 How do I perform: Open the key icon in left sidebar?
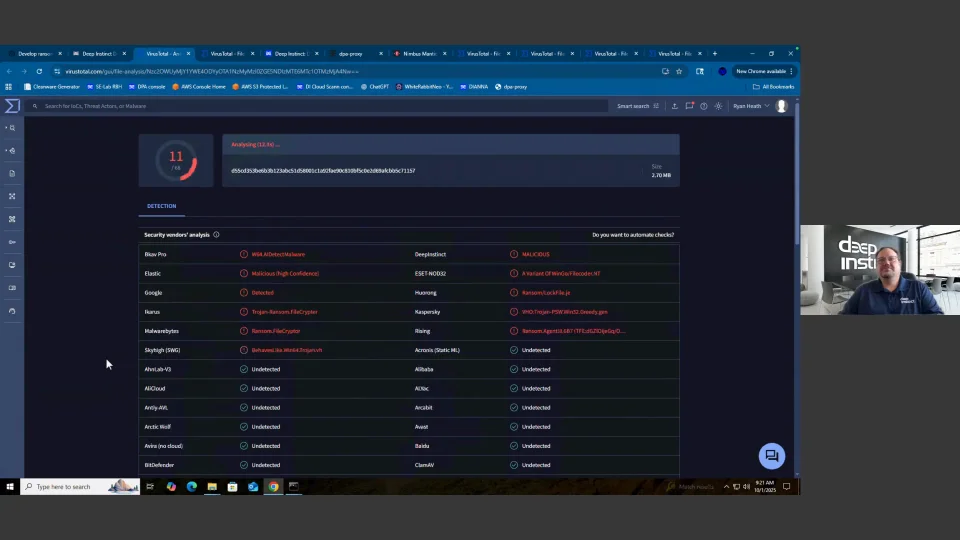tap(12, 242)
